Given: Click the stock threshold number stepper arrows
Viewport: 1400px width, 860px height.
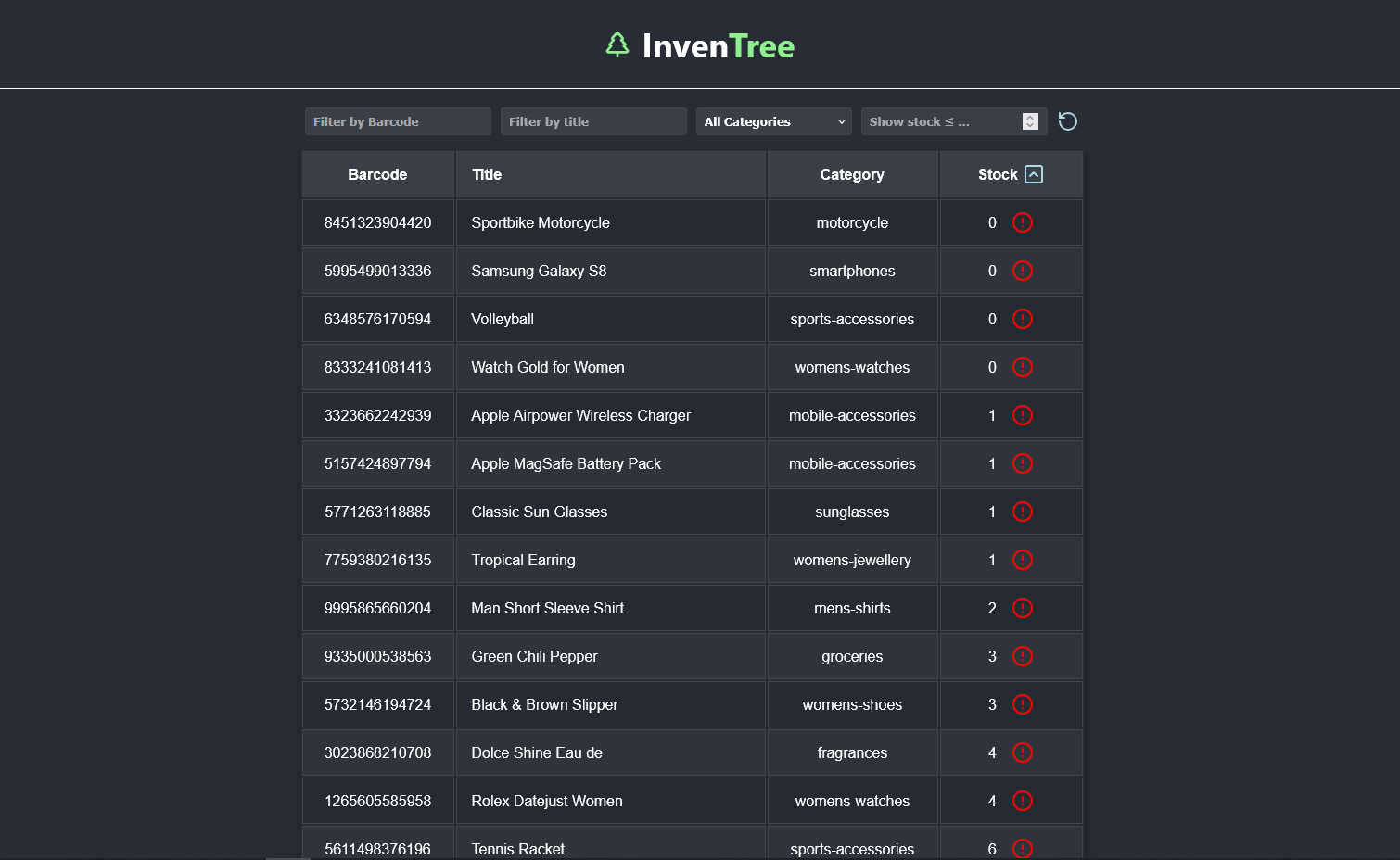Looking at the screenshot, I should coord(1029,121).
